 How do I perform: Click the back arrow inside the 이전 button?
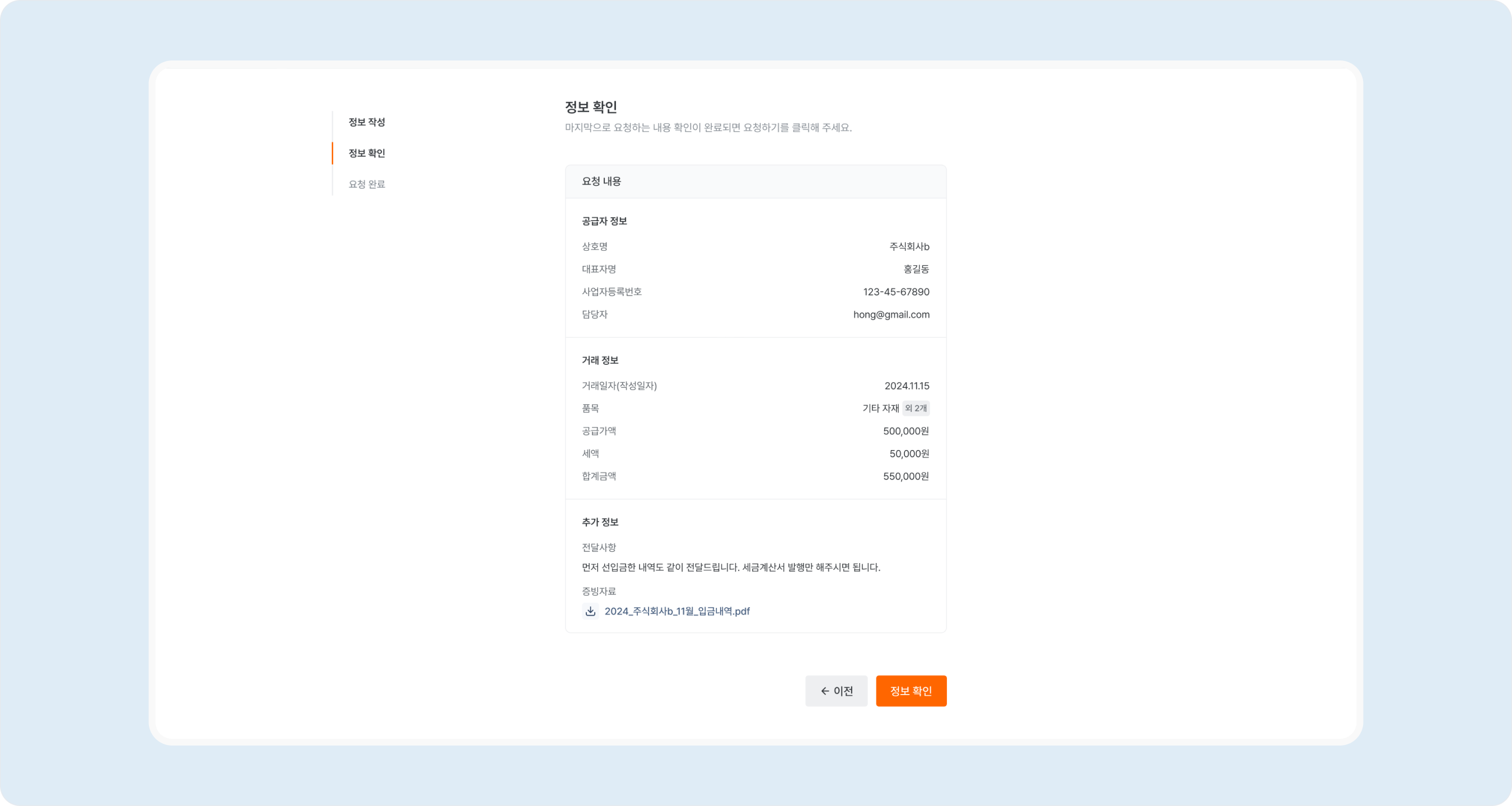tap(824, 691)
